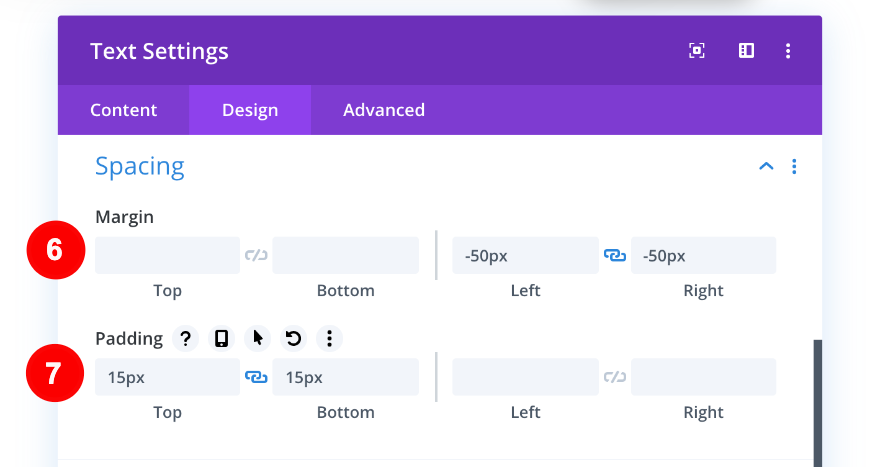Reset Padding with the undo icon
Viewport: 880px width, 467px height.
click(x=293, y=338)
